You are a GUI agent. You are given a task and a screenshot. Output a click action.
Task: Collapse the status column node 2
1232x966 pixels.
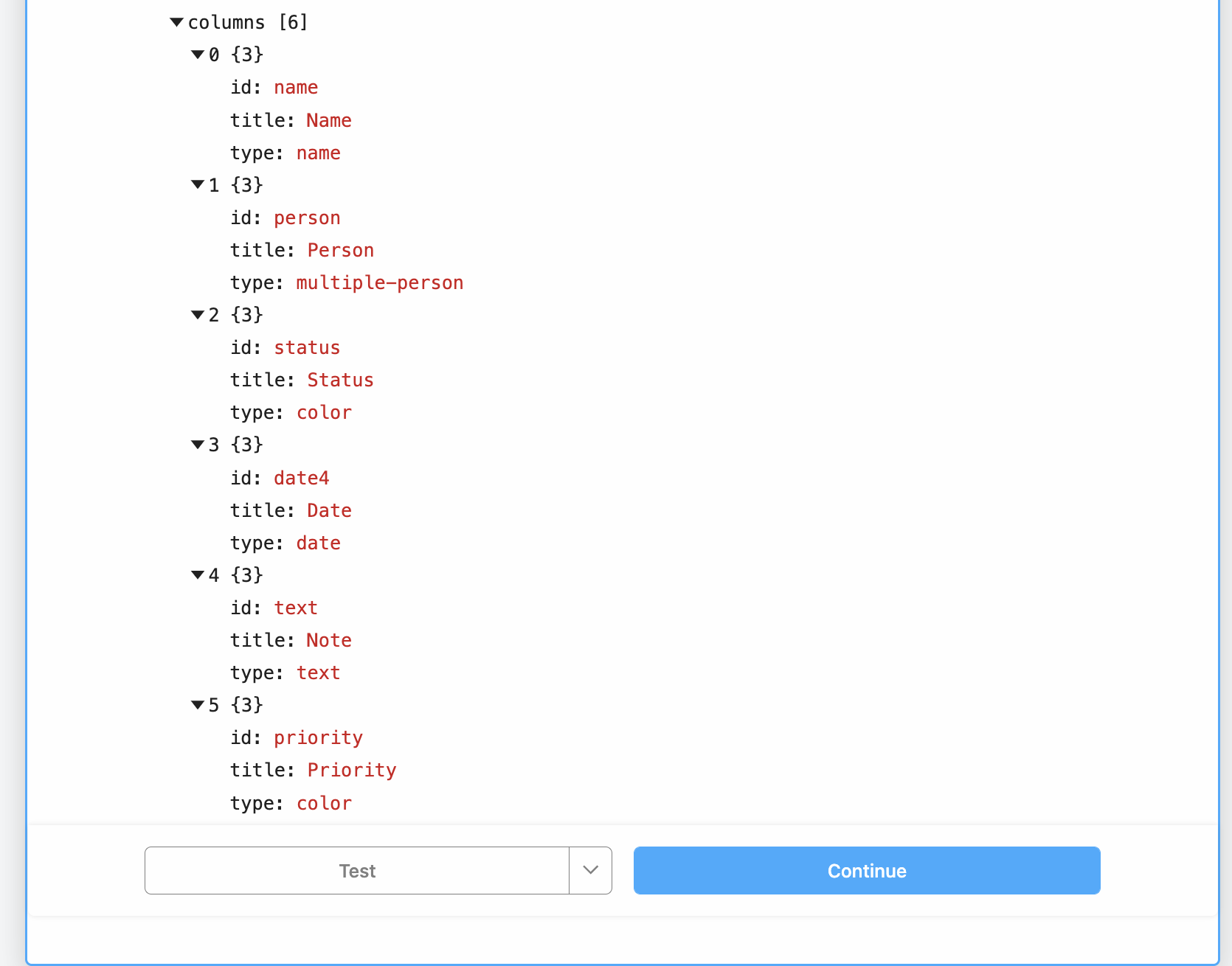click(x=197, y=314)
